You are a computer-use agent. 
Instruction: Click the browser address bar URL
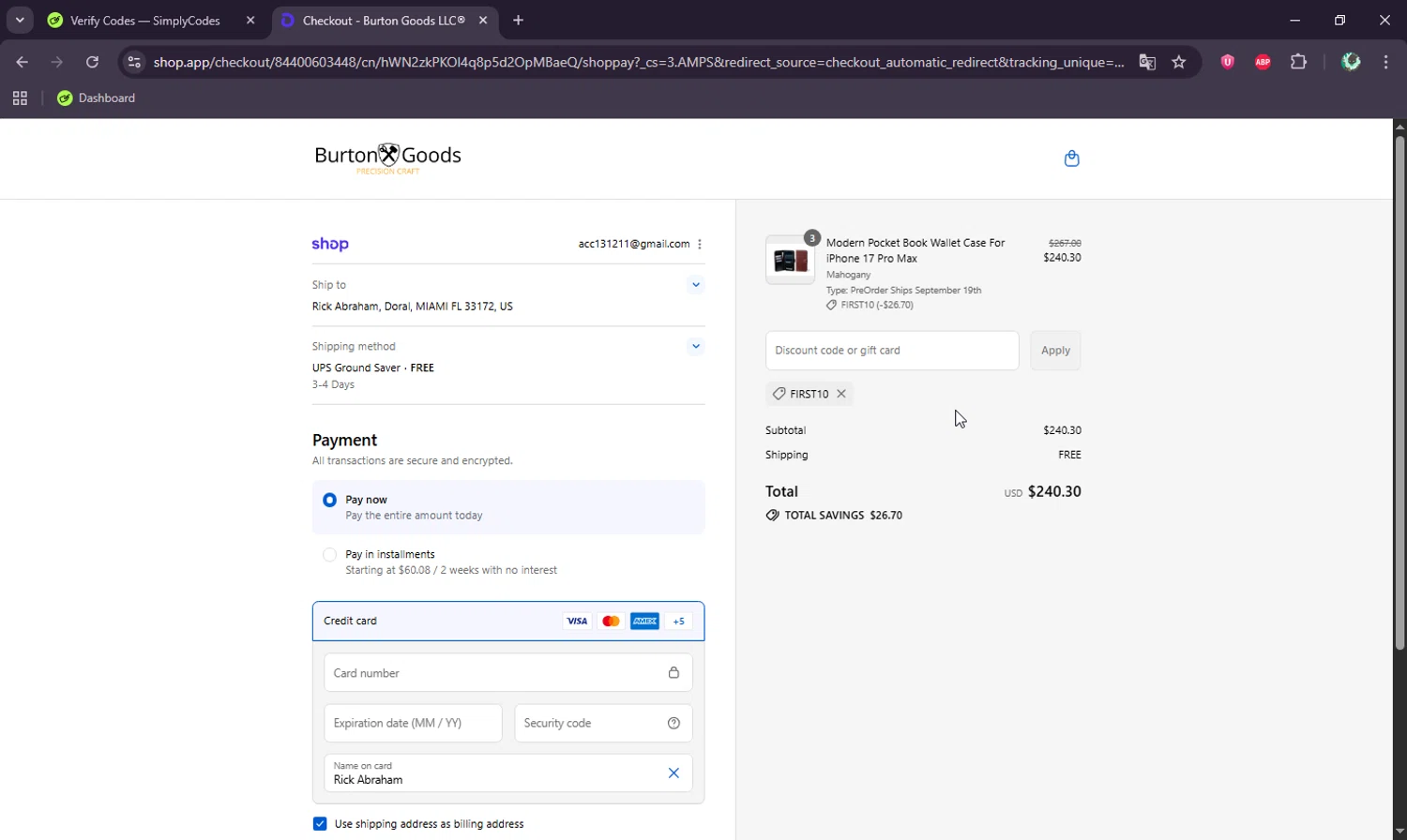coord(639,62)
